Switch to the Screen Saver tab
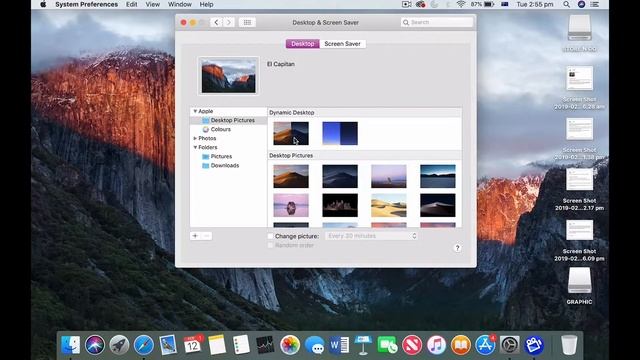Screen dimensions: 640x360 coord(342,44)
